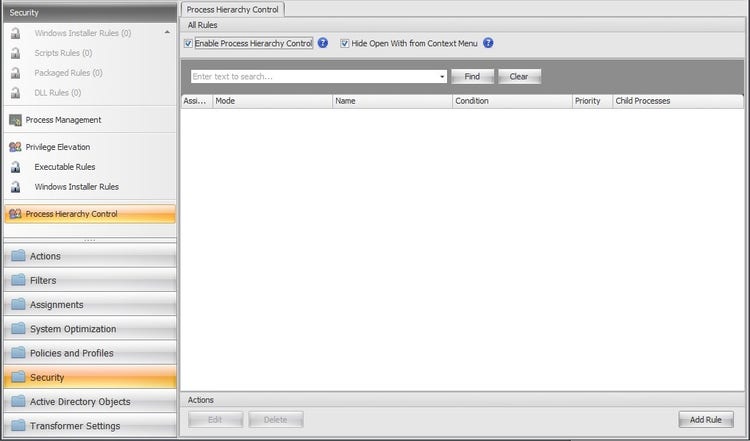Toggle Hide Open With from Context Menu checkbox
This screenshot has height=441, width=750.
tap(344, 44)
